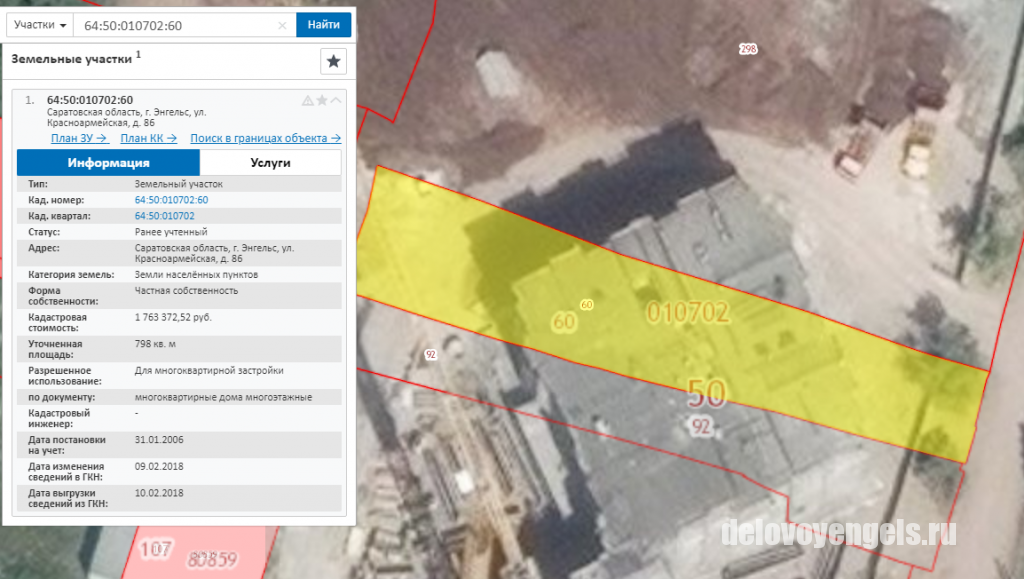This screenshot has width=1024, height=579.
Task: Select the Информация tab
Action: pos(108,163)
